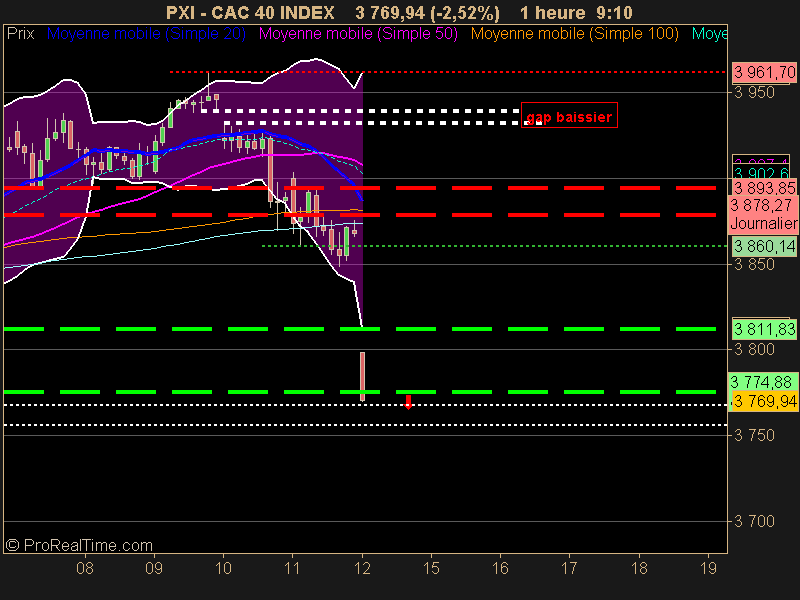This screenshot has height=600, width=800.
Task: Click the 3 774,88 support price label
Action: coord(763,382)
